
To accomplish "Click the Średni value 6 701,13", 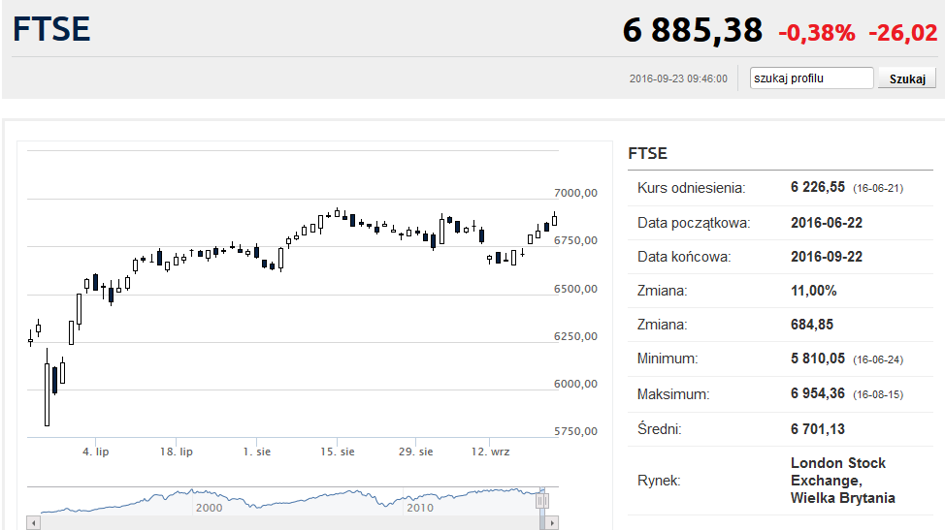I will 818,429.
